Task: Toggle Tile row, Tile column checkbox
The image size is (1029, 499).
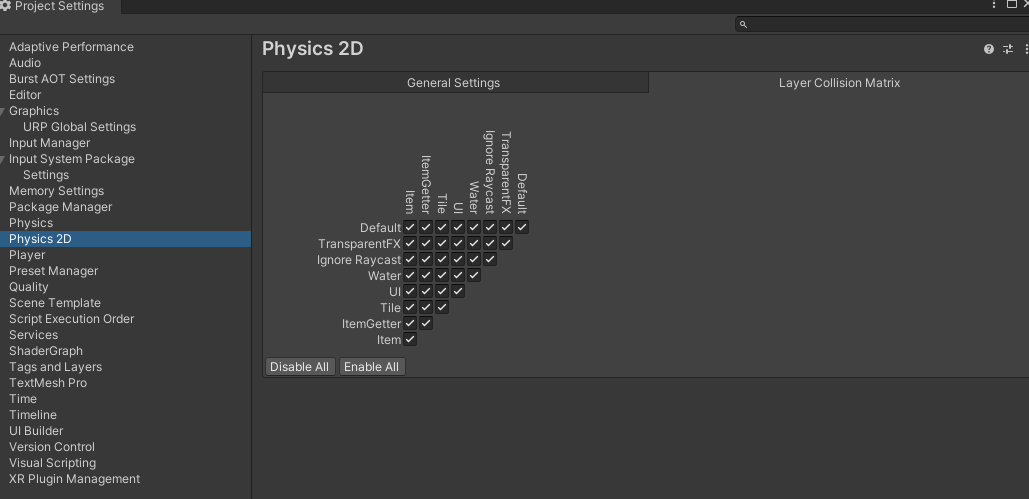Action: (x=442, y=307)
